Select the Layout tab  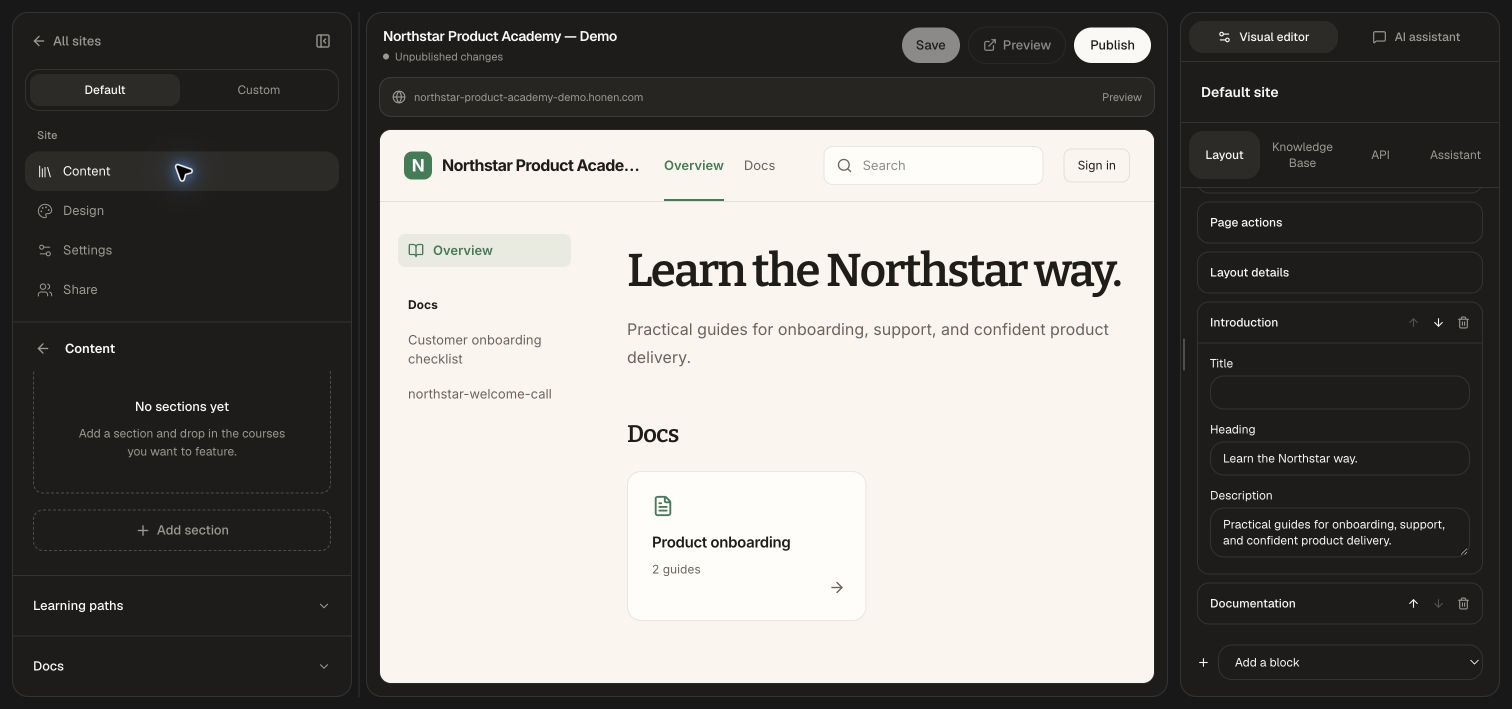pyautogui.click(x=1224, y=155)
